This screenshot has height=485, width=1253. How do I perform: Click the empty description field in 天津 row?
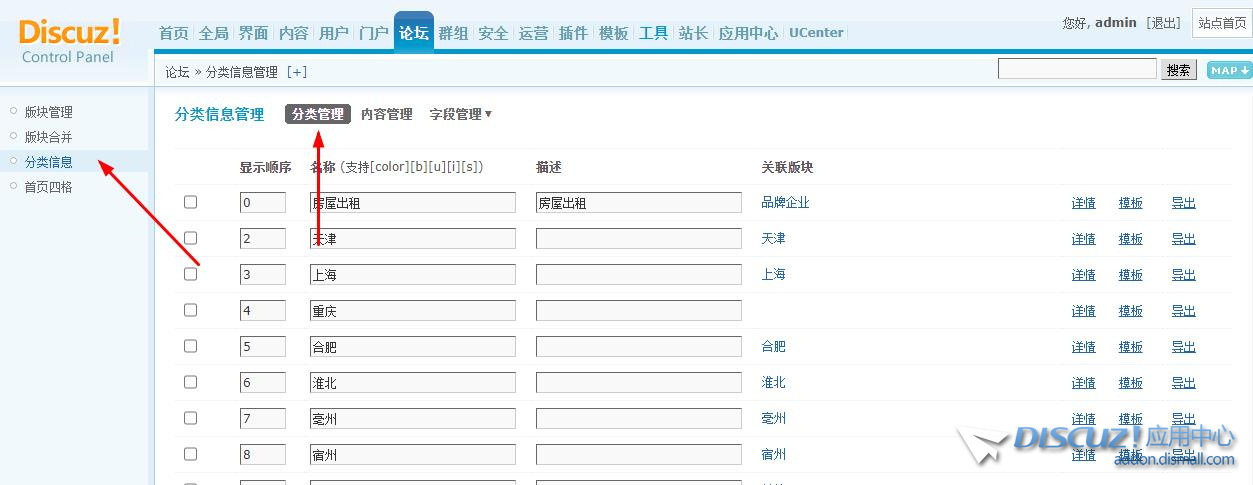click(x=639, y=239)
